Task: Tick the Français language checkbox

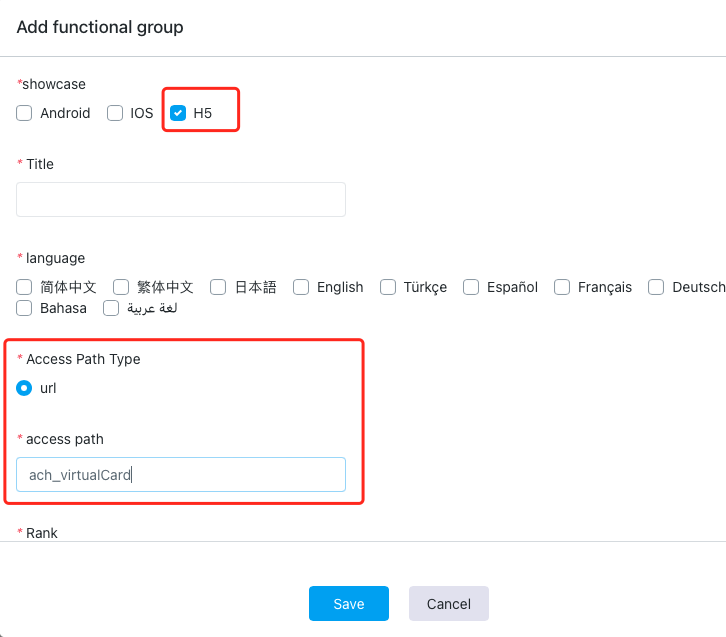Action: 562,287
